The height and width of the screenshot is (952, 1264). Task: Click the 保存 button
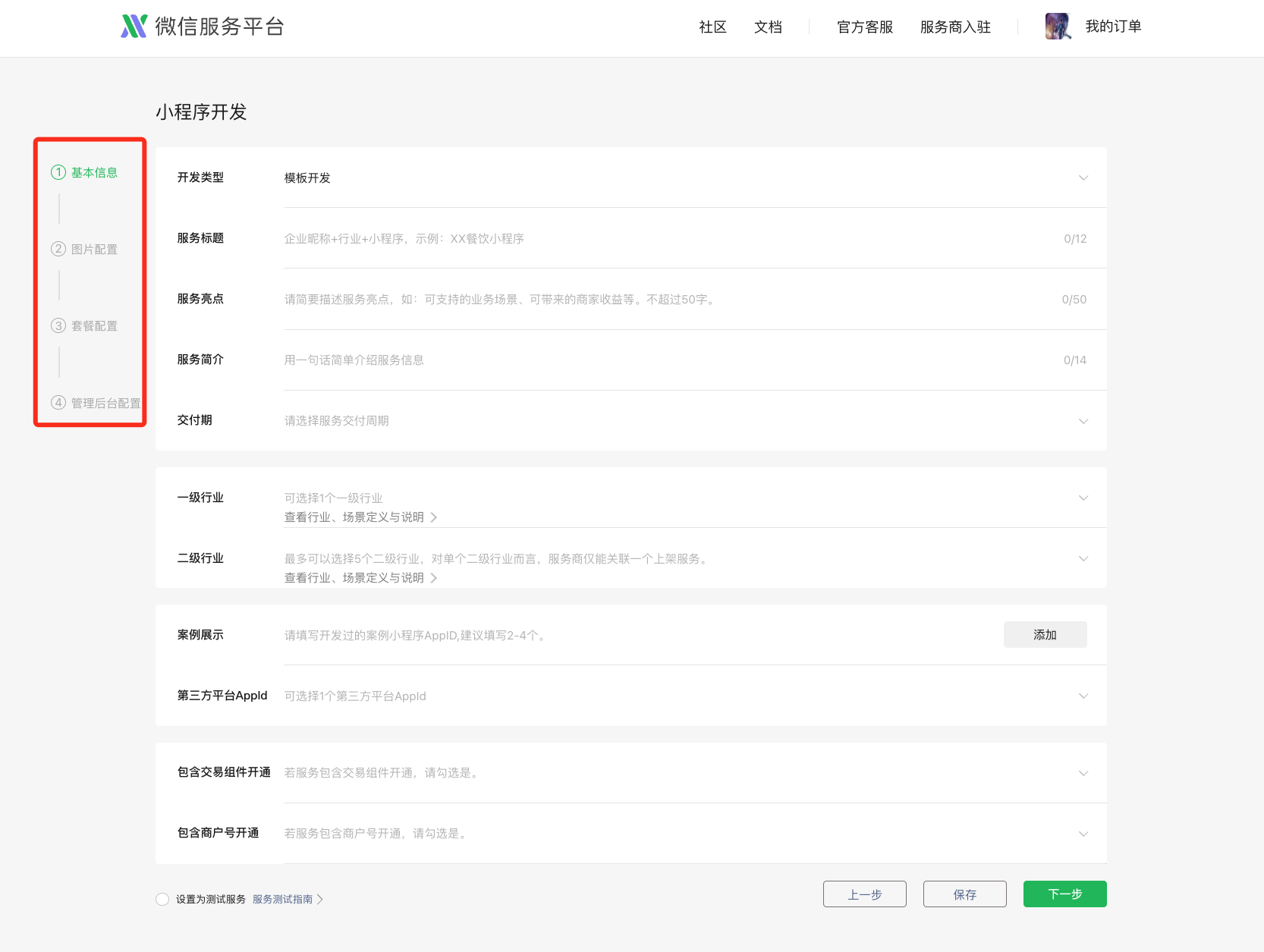(964, 894)
